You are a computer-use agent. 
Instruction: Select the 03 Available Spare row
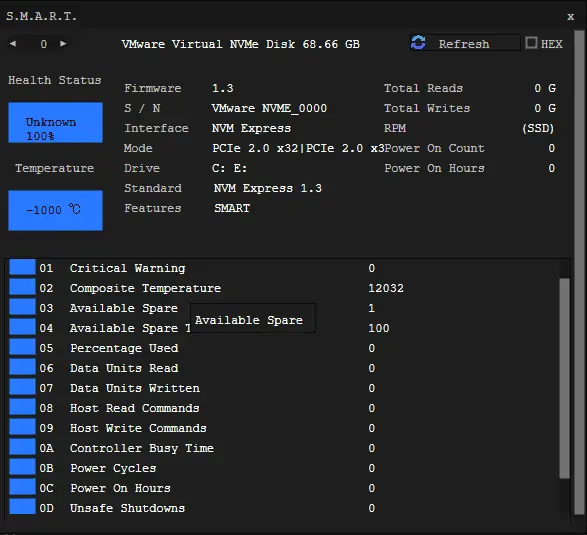click(283, 308)
